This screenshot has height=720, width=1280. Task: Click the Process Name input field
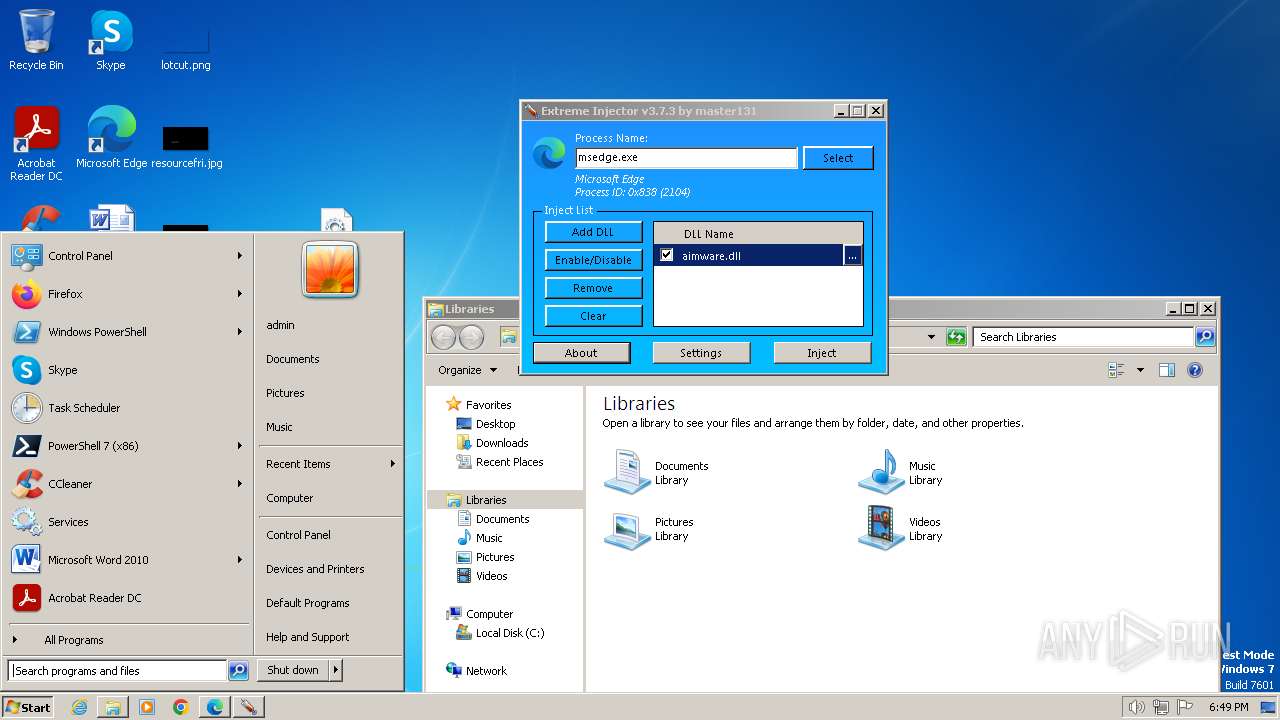click(x=686, y=158)
